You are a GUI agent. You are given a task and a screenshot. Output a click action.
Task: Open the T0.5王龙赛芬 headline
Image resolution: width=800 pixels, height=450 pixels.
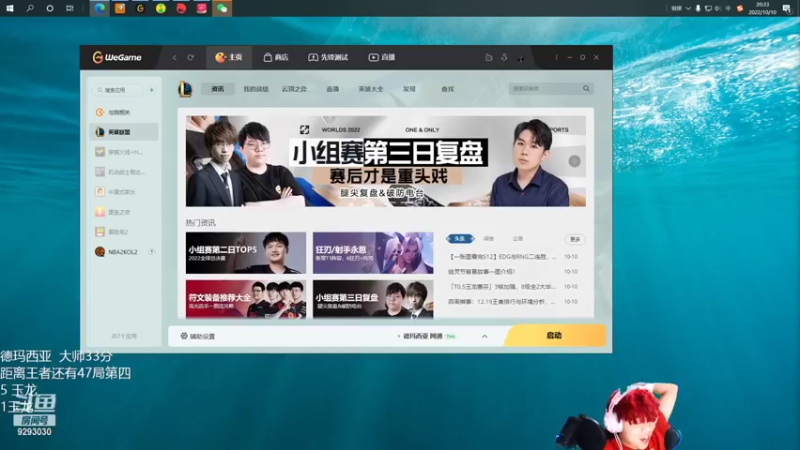click(x=503, y=286)
